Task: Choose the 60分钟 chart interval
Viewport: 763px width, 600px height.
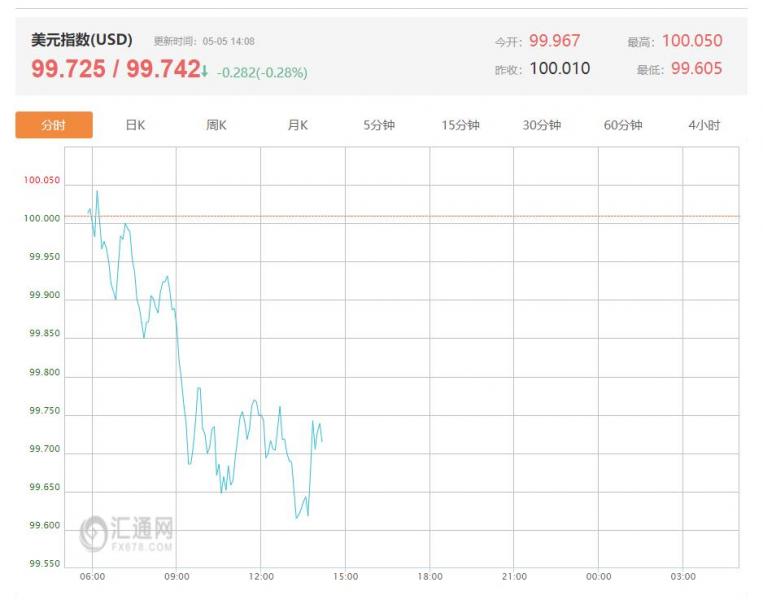Action: point(623,125)
